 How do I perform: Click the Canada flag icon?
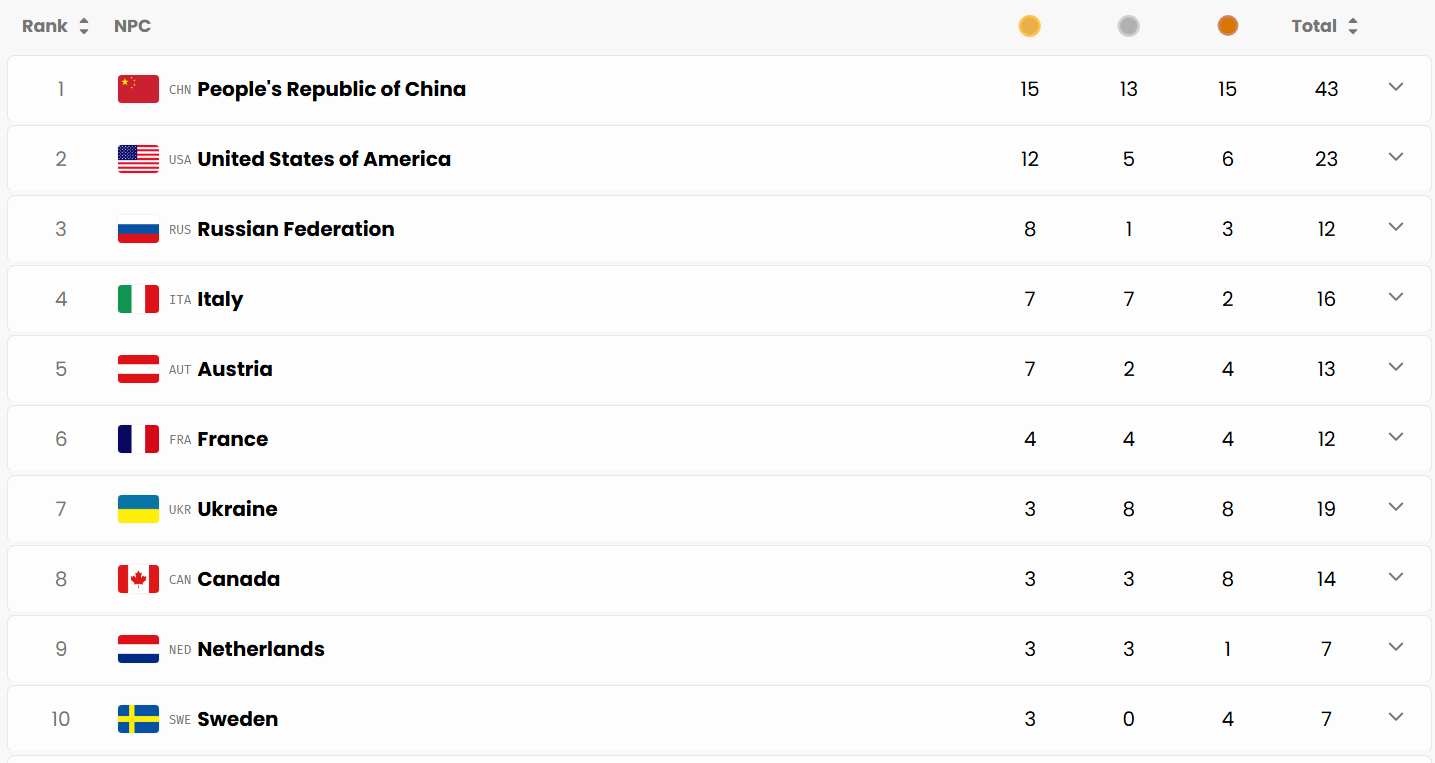[138, 579]
